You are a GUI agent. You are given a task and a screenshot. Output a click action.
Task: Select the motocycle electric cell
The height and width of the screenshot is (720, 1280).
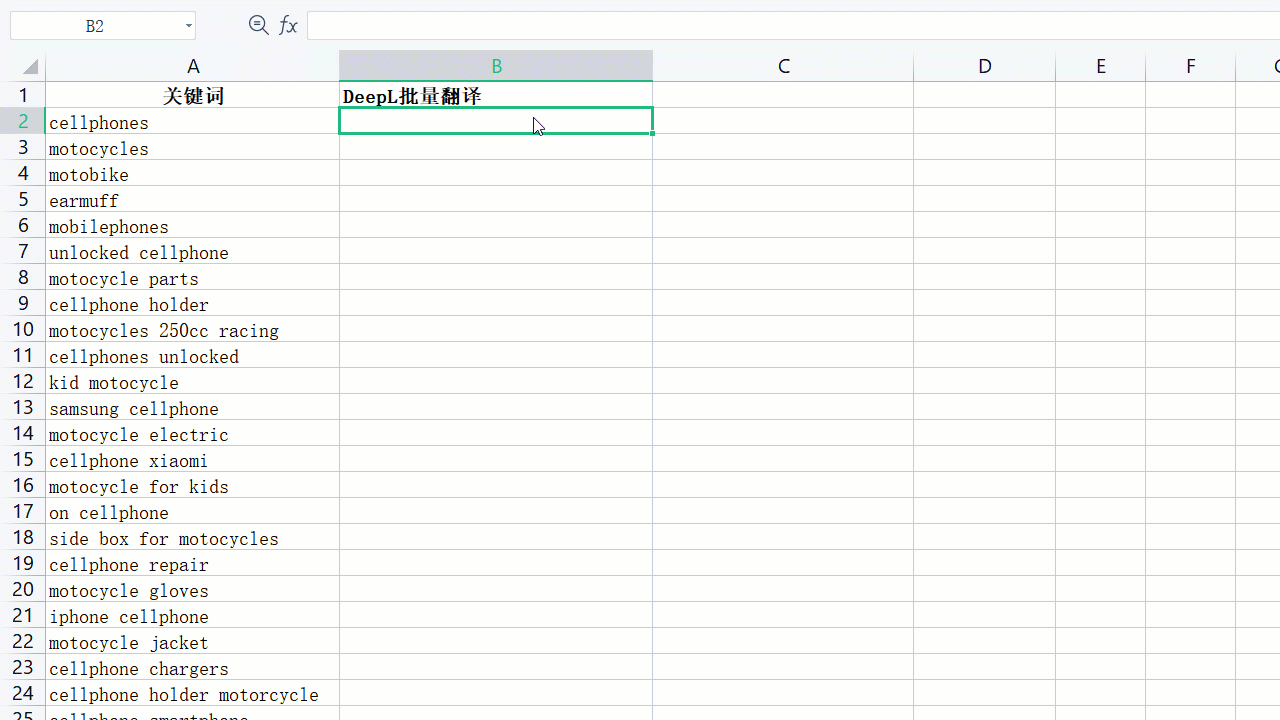(x=193, y=434)
